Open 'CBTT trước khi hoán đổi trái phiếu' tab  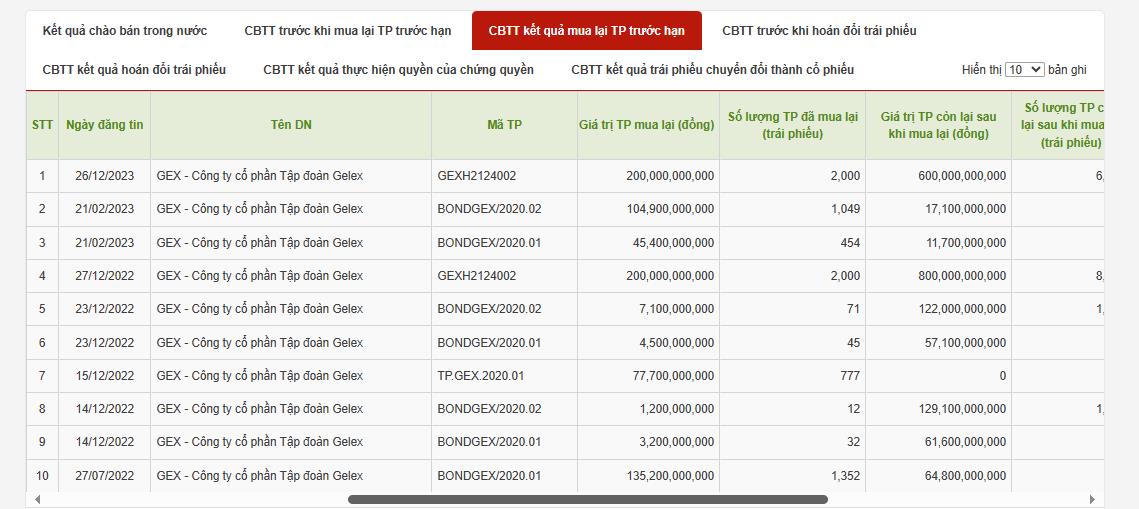[x=819, y=31]
